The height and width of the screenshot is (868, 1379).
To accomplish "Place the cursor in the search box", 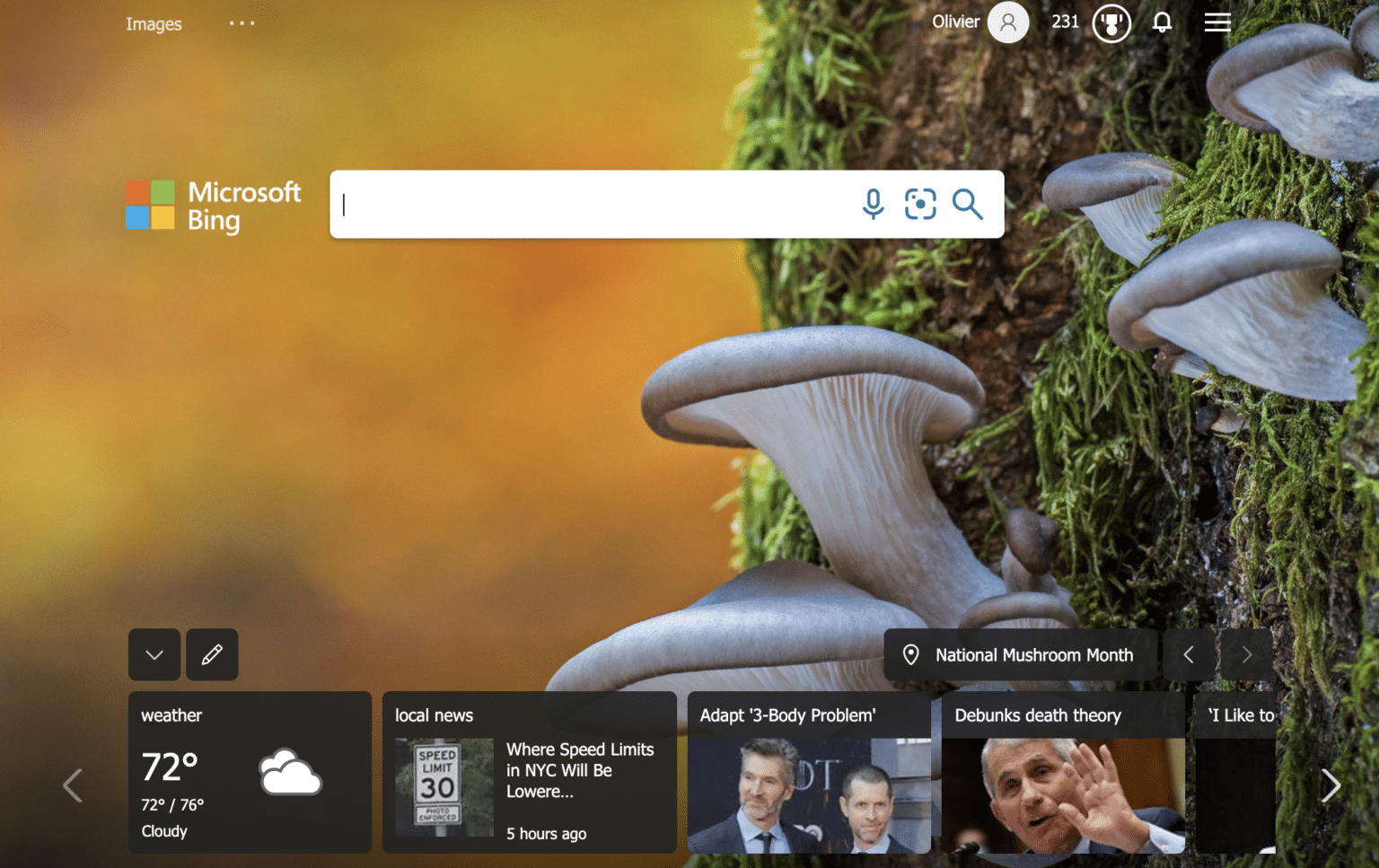I will pos(584,205).
